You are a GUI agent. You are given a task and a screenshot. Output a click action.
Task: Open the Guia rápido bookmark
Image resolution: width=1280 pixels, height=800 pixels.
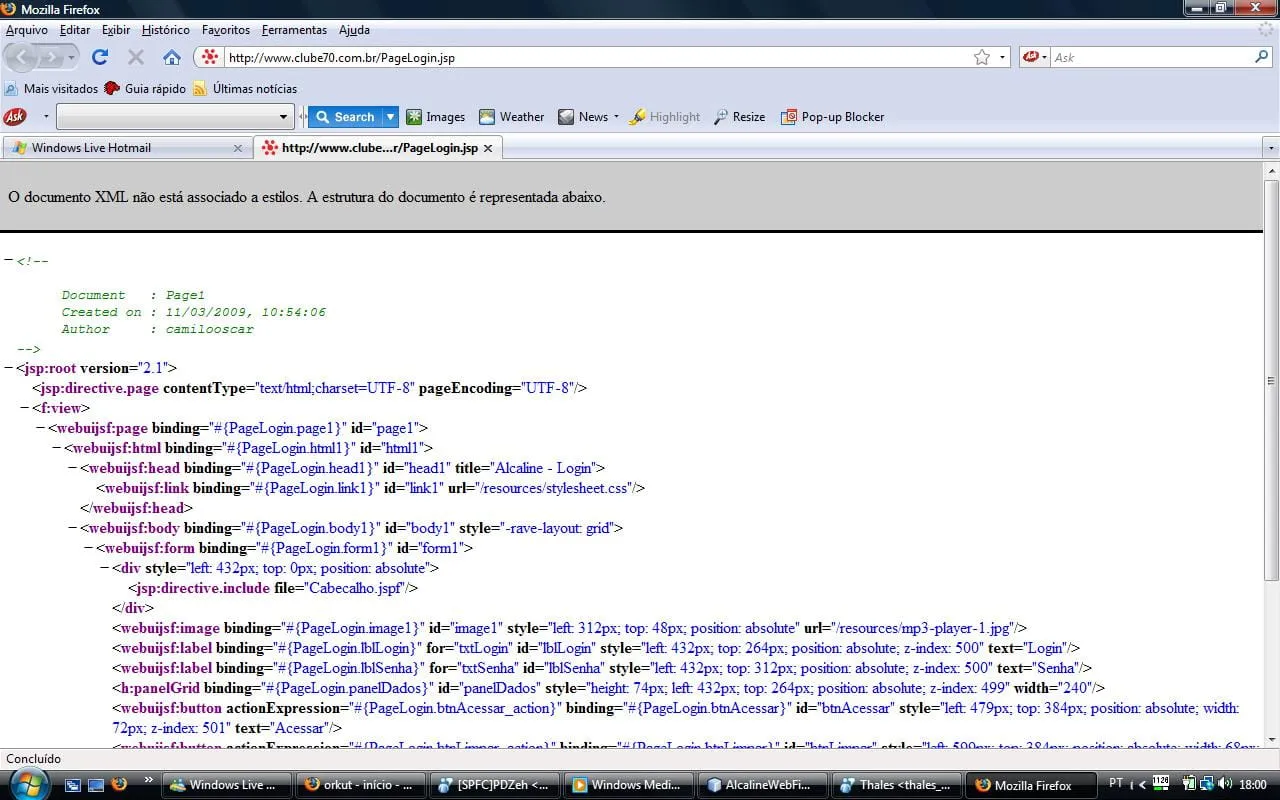click(145, 89)
